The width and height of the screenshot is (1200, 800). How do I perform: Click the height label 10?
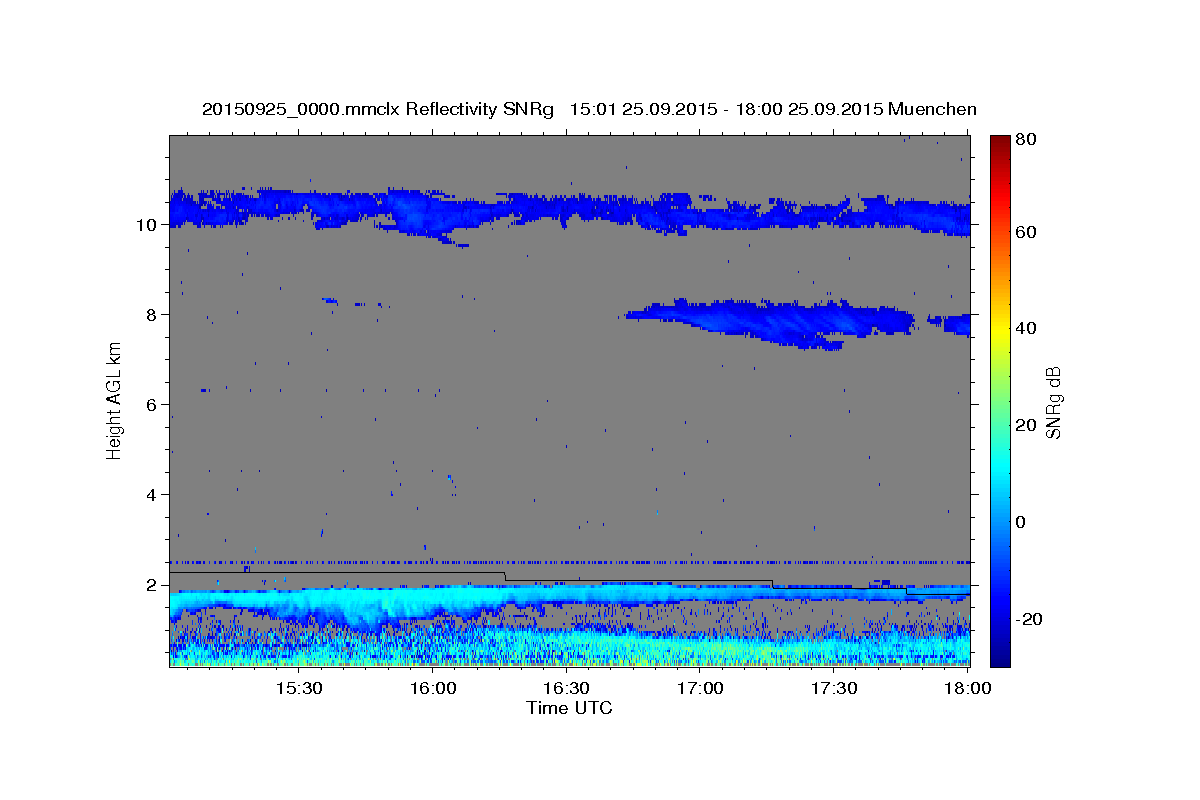[x=148, y=225]
